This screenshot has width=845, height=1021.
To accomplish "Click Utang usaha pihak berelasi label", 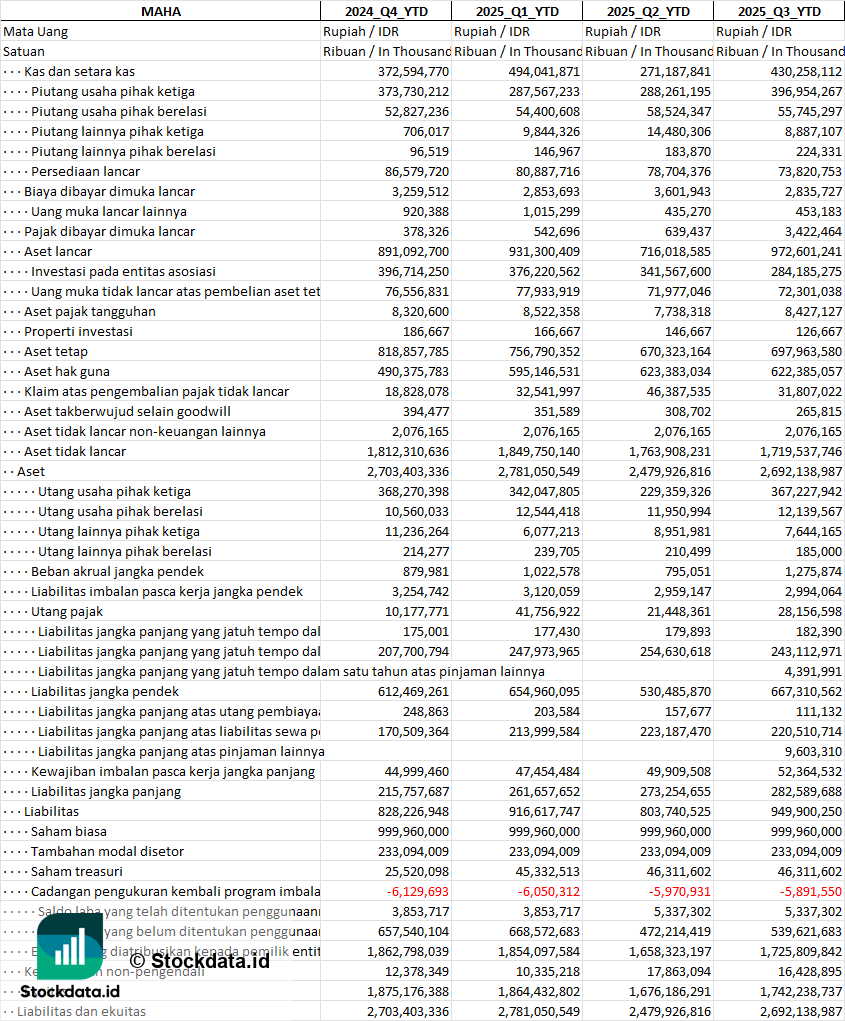I will tap(120, 512).
